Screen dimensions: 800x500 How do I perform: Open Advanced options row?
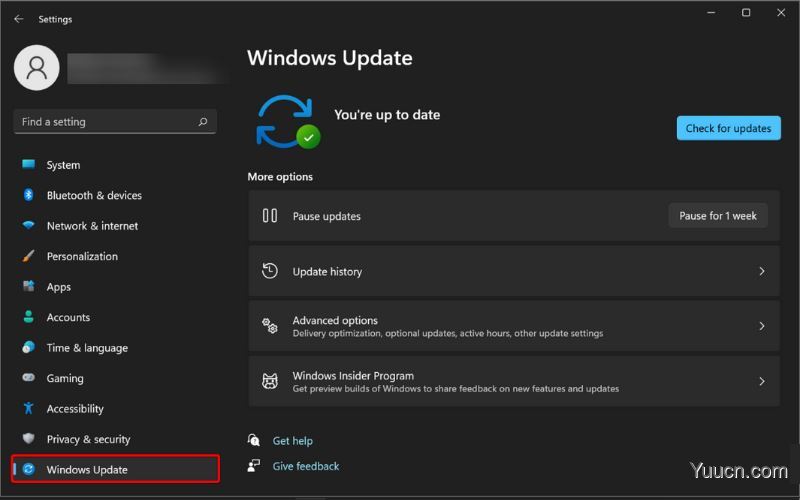point(514,326)
